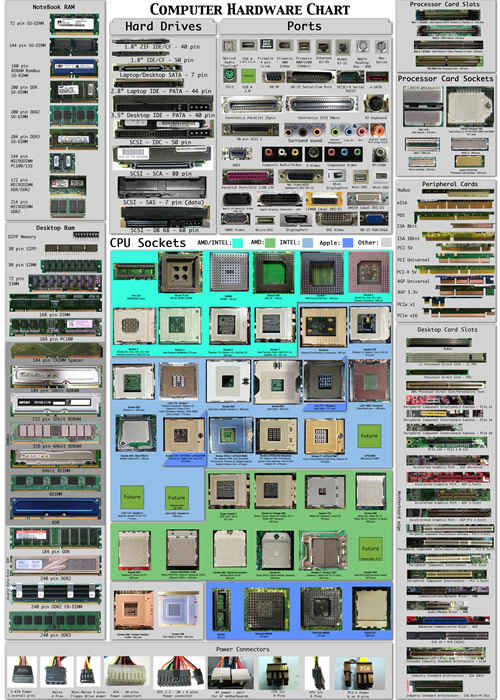Click the HDMI Video port picture

tap(235, 220)
